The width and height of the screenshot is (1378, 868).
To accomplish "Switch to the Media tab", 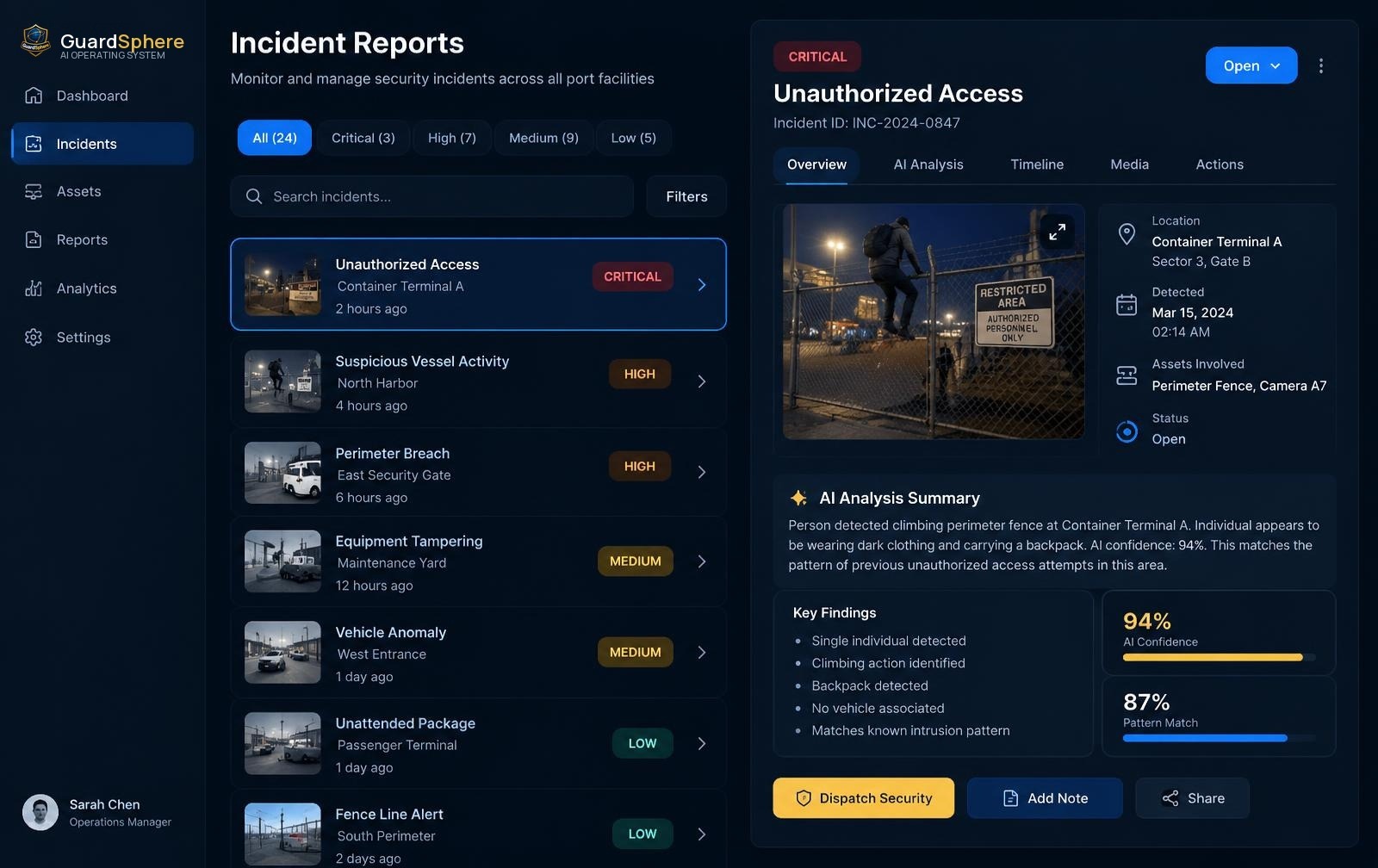I will coord(1129,164).
